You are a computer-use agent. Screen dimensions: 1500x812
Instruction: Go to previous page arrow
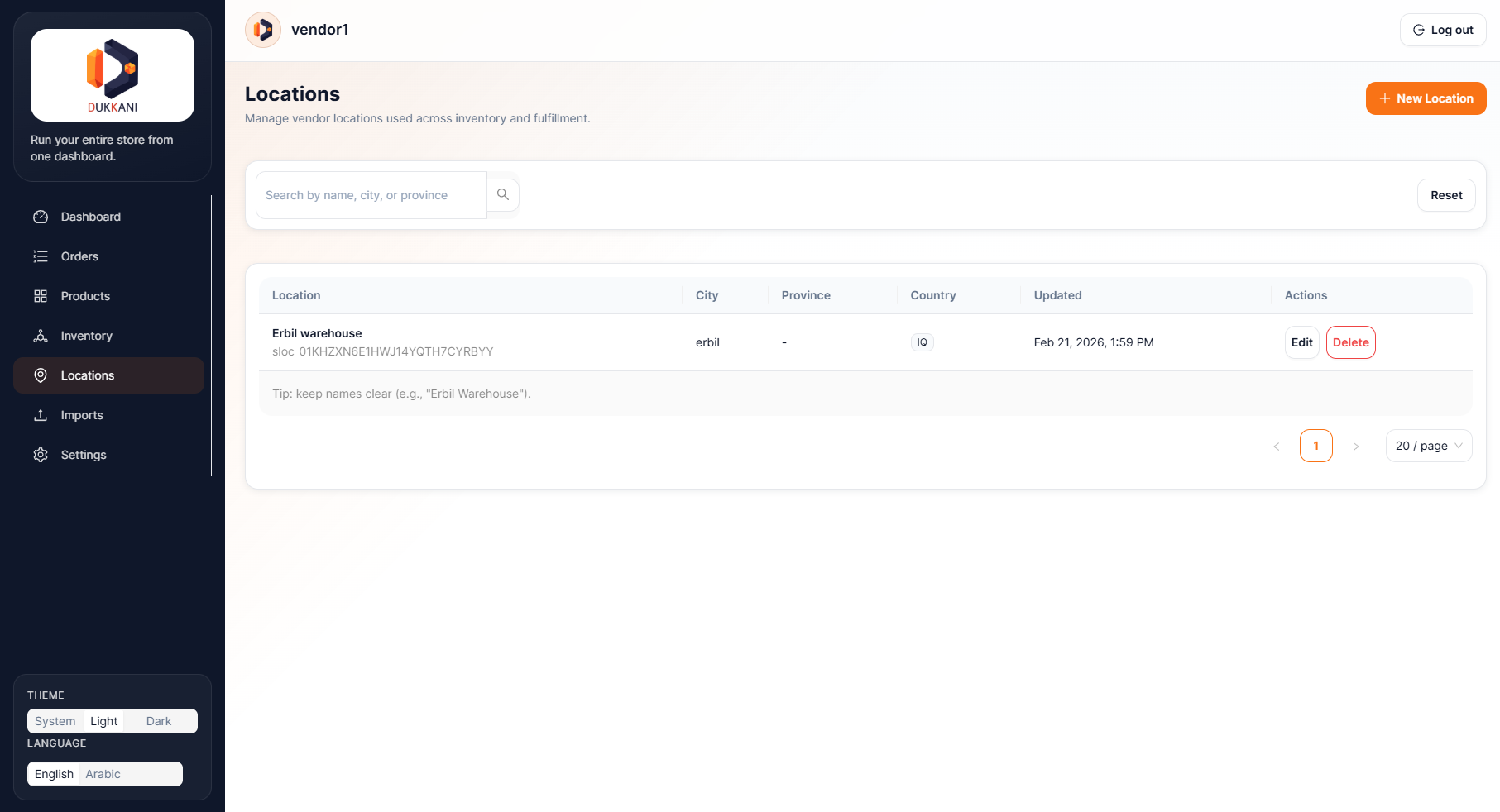point(1276,447)
